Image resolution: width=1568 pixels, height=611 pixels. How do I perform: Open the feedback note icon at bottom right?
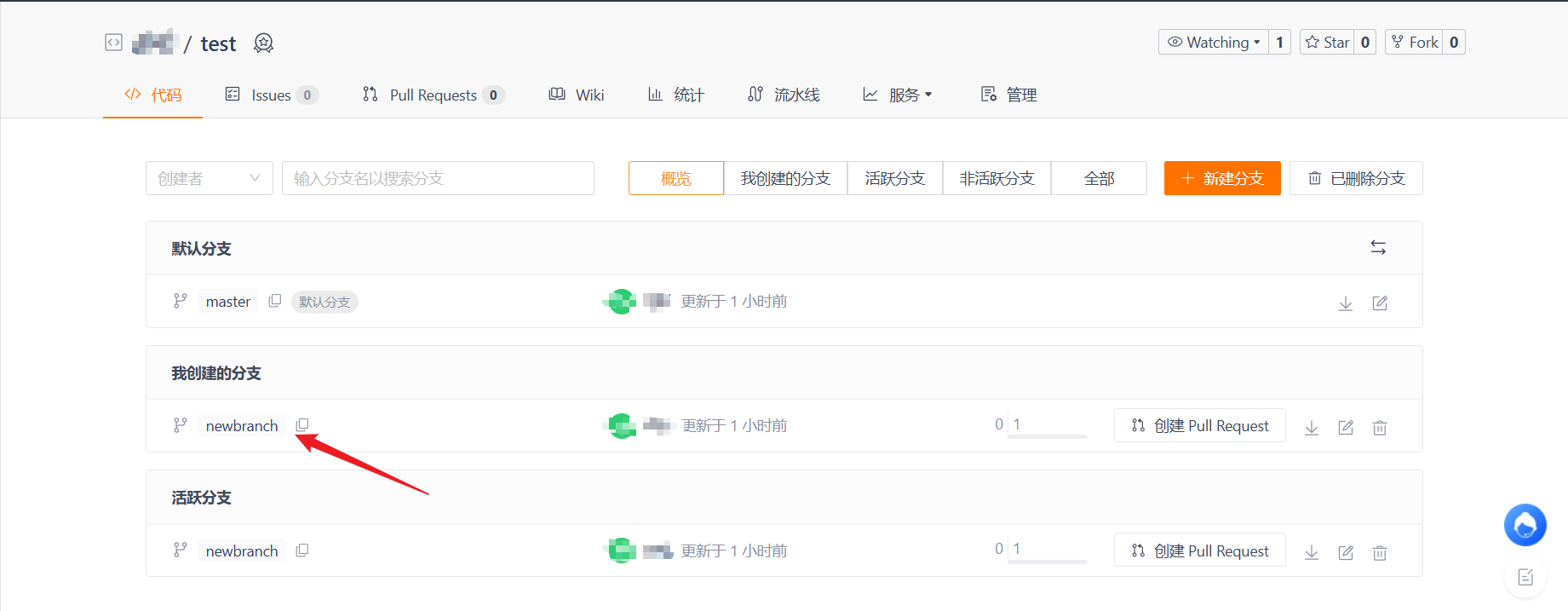point(1525,578)
